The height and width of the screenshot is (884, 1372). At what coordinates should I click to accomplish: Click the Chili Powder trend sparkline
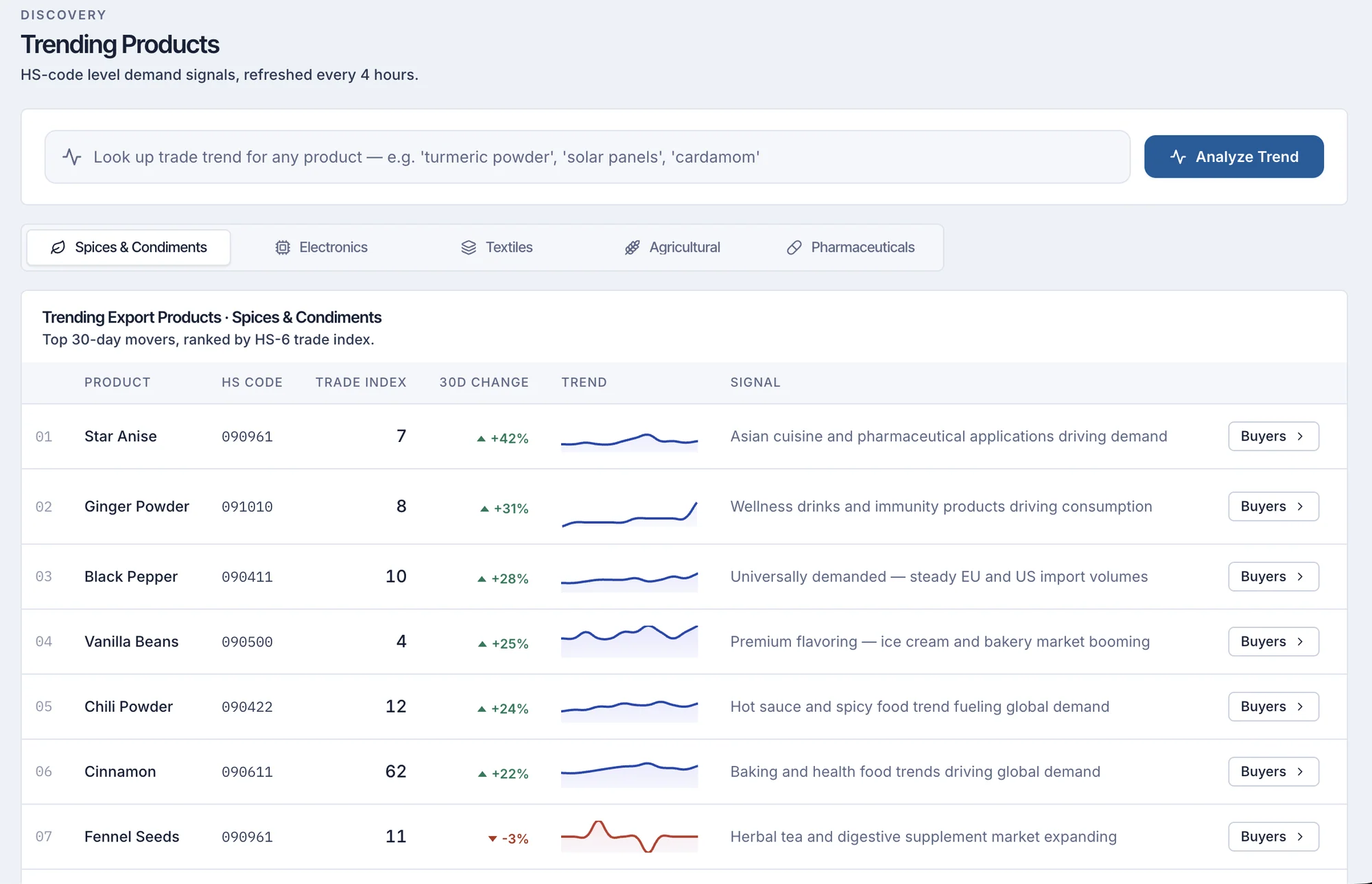click(629, 710)
